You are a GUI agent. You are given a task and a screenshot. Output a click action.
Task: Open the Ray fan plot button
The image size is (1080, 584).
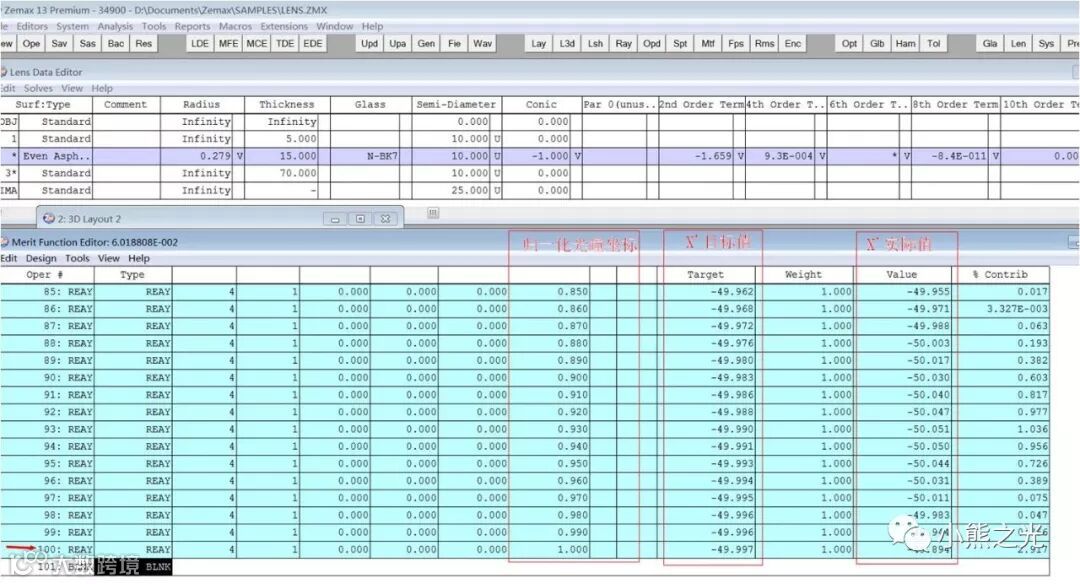[623, 43]
